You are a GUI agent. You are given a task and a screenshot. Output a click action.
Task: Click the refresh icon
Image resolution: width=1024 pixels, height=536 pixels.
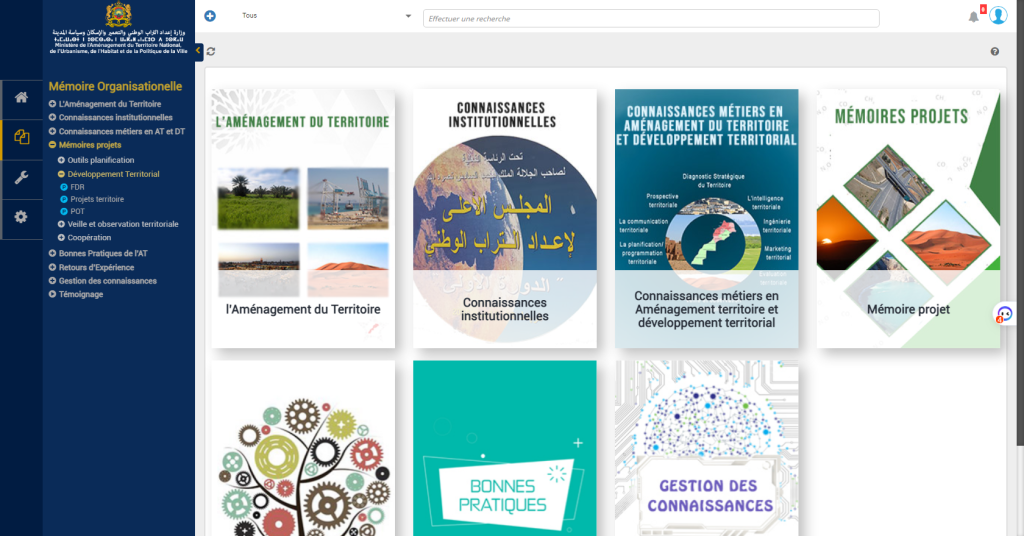211,52
